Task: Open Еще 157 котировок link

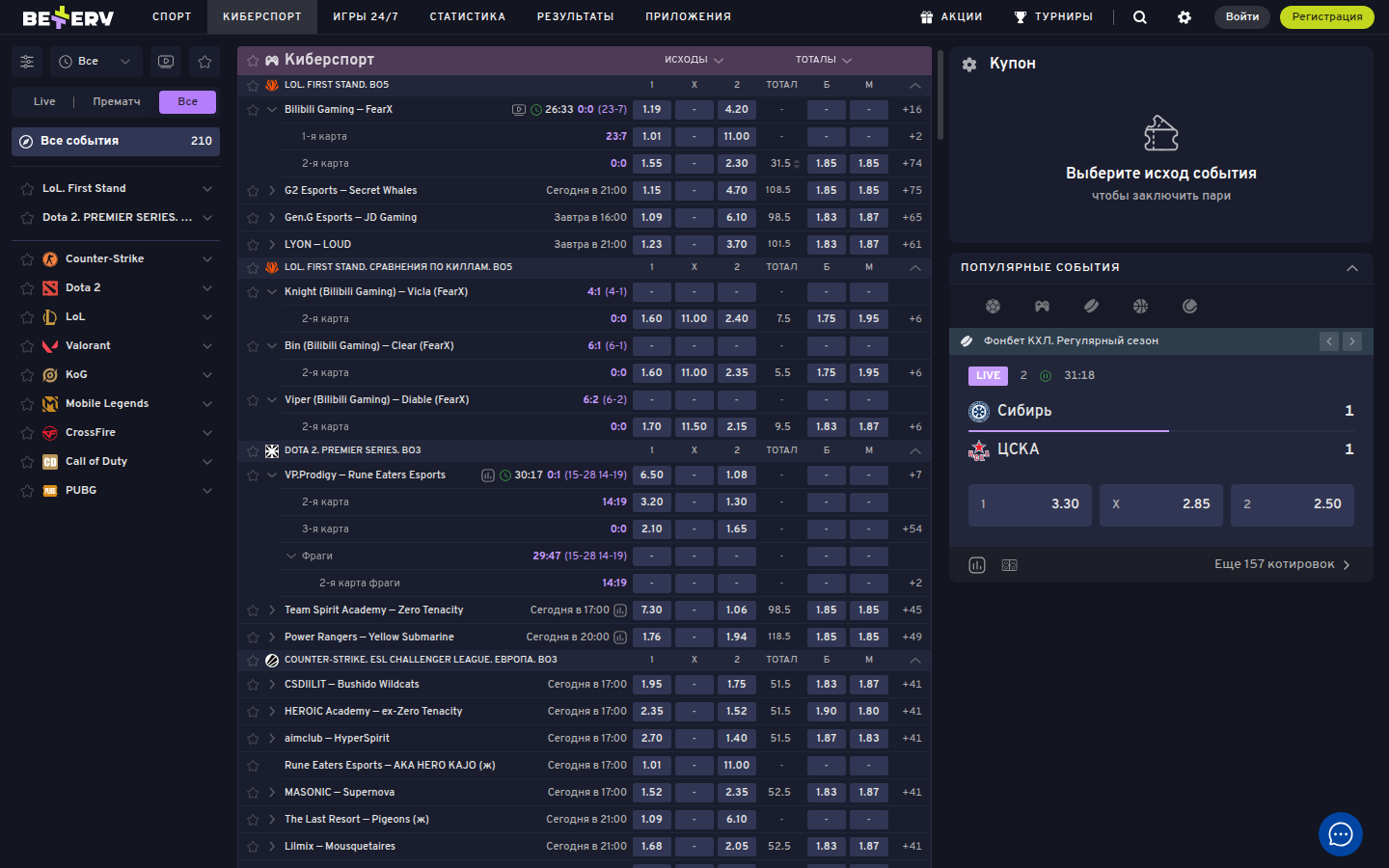Action: 1281,565
